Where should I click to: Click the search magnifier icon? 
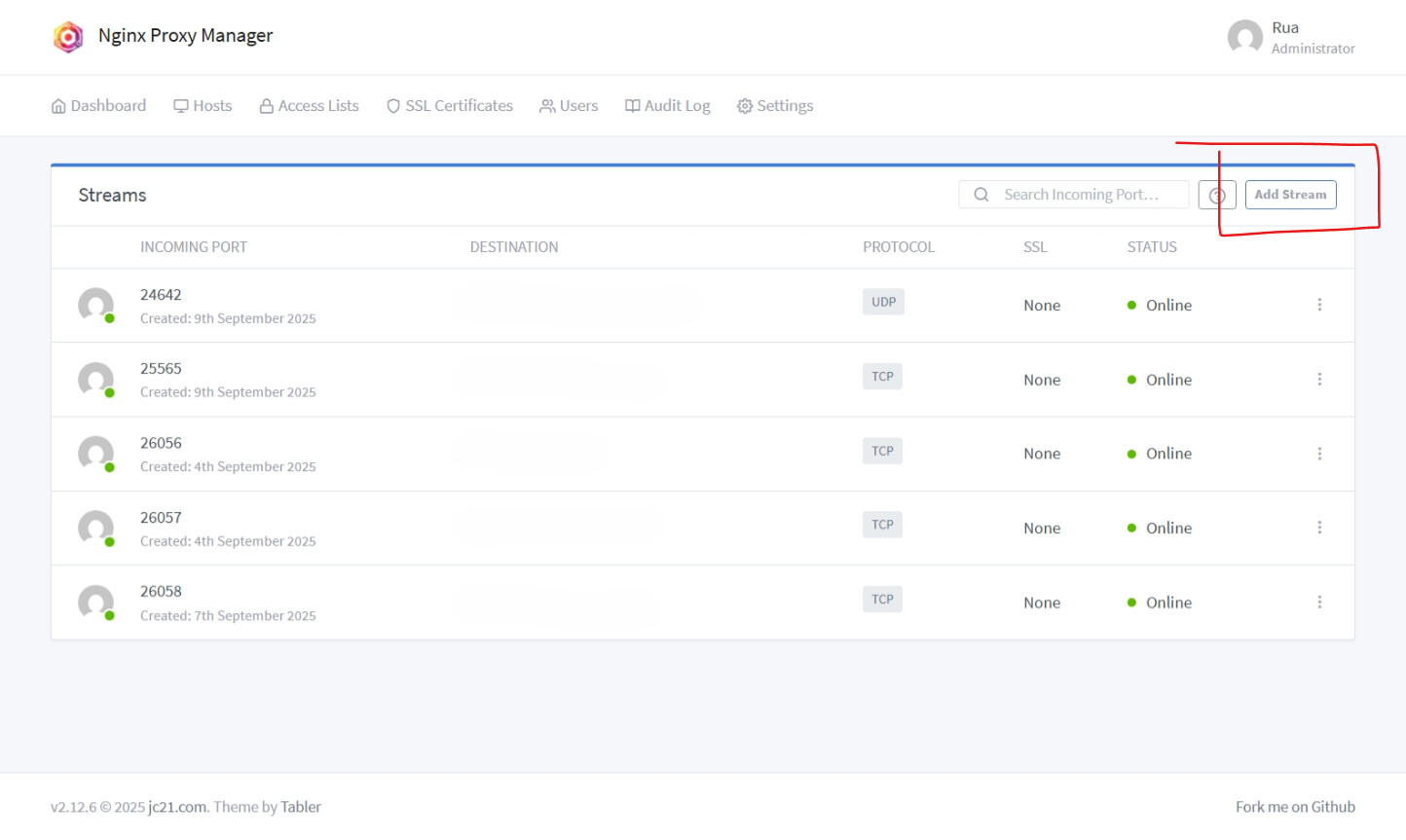[981, 195]
